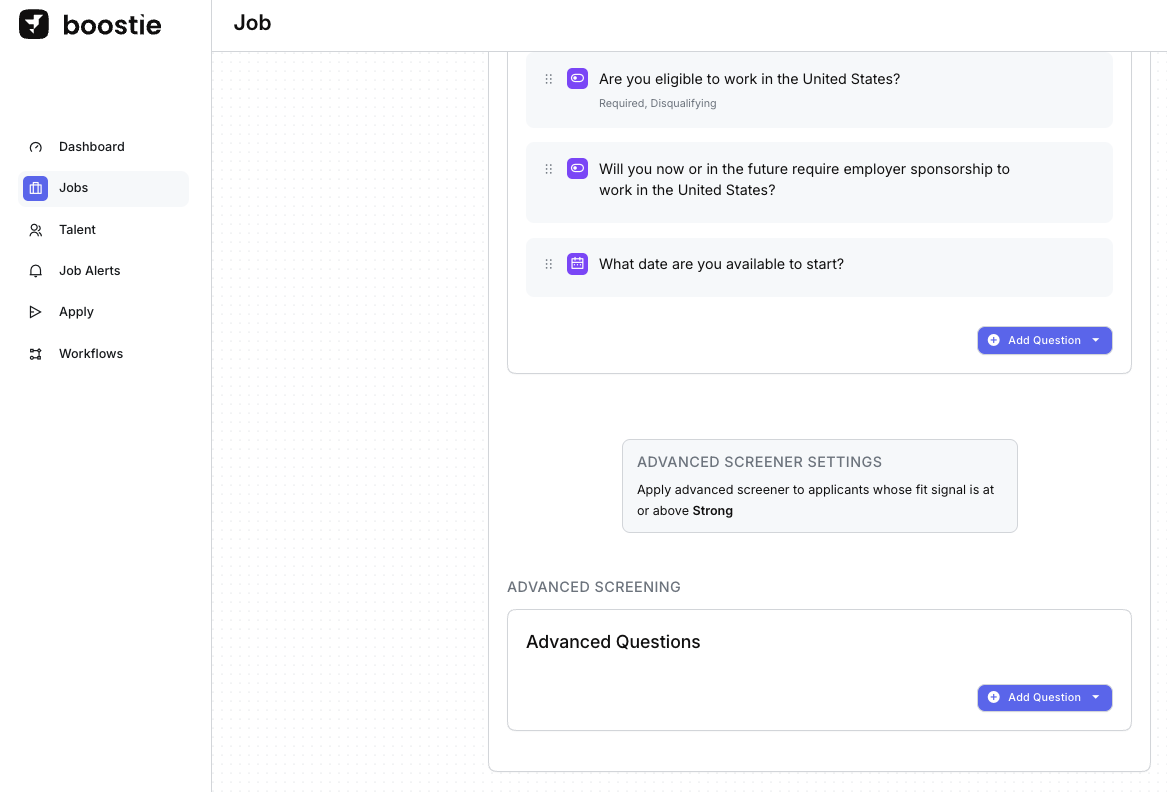Click toggle-type icon on work eligibility question
This screenshot has height=792, width=1167.
coord(577,79)
